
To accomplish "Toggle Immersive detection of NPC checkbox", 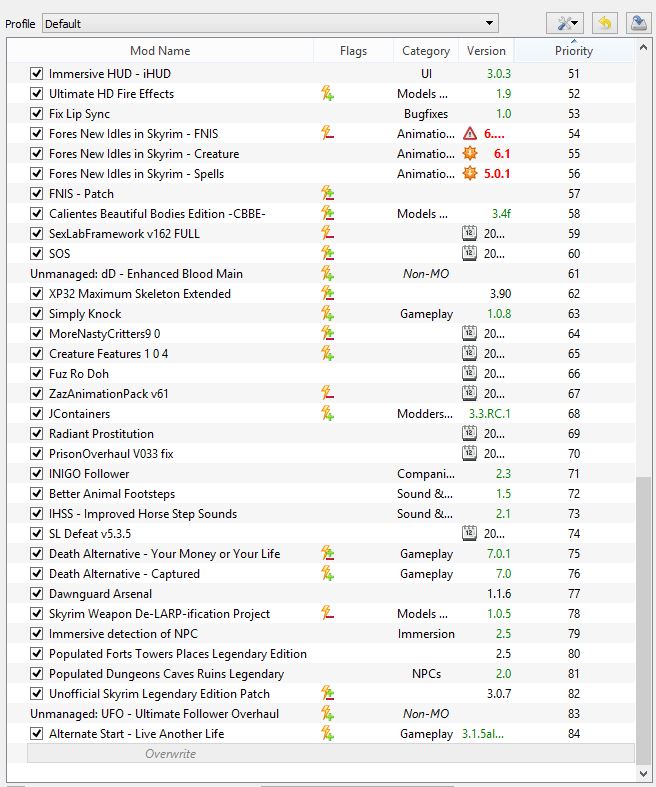I will pyautogui.click(x=36, y=634).
